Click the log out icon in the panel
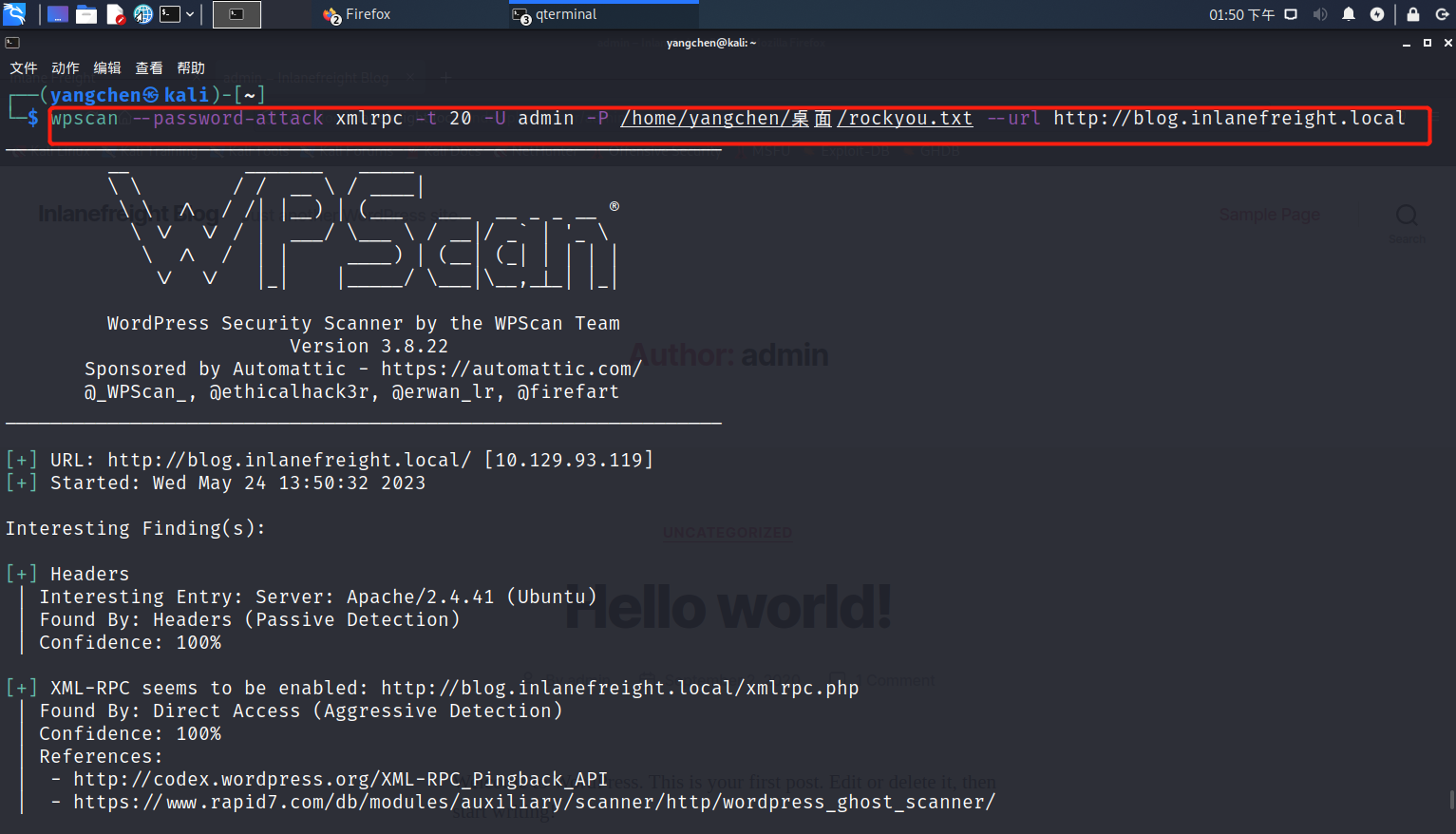Viewport: 1456px width, 834px height. coord(1442,14)
